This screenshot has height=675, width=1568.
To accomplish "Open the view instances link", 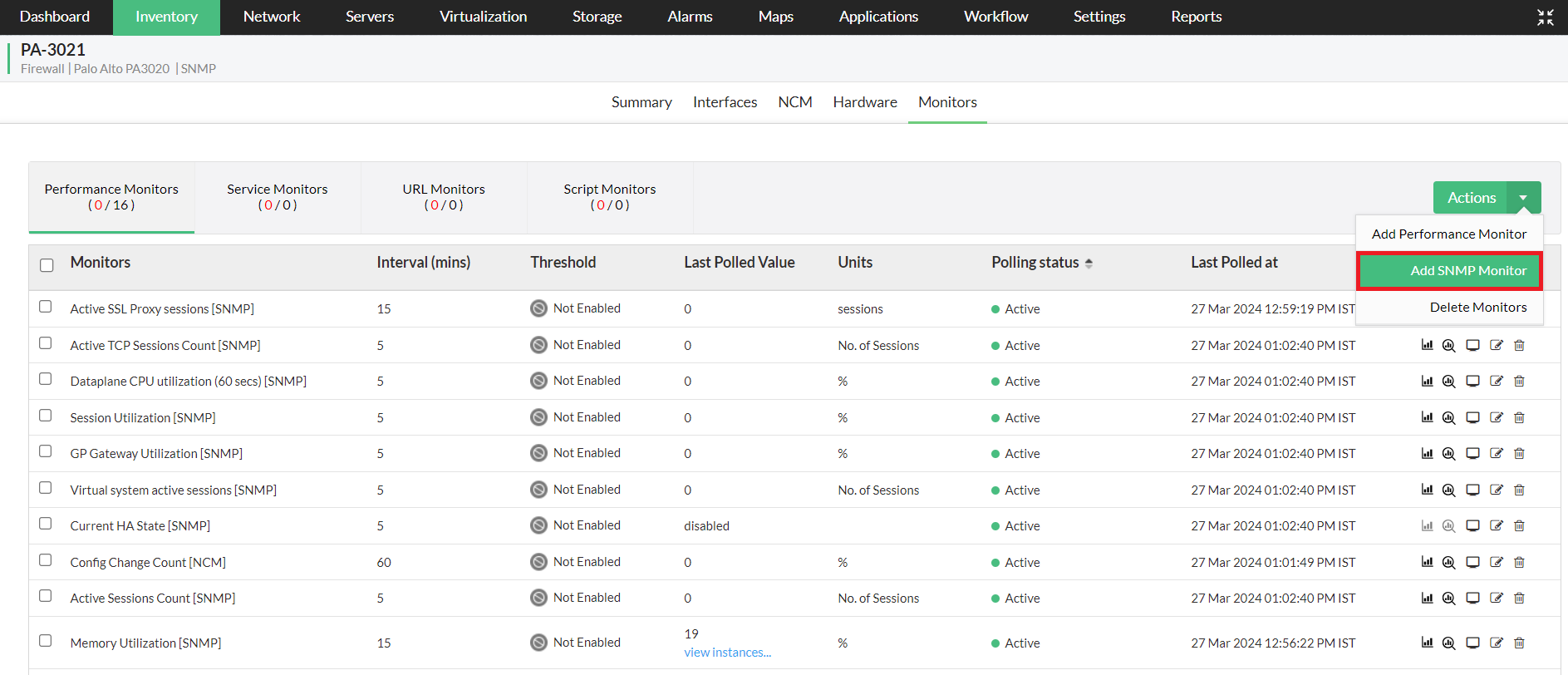I will [x=727, y=653].
